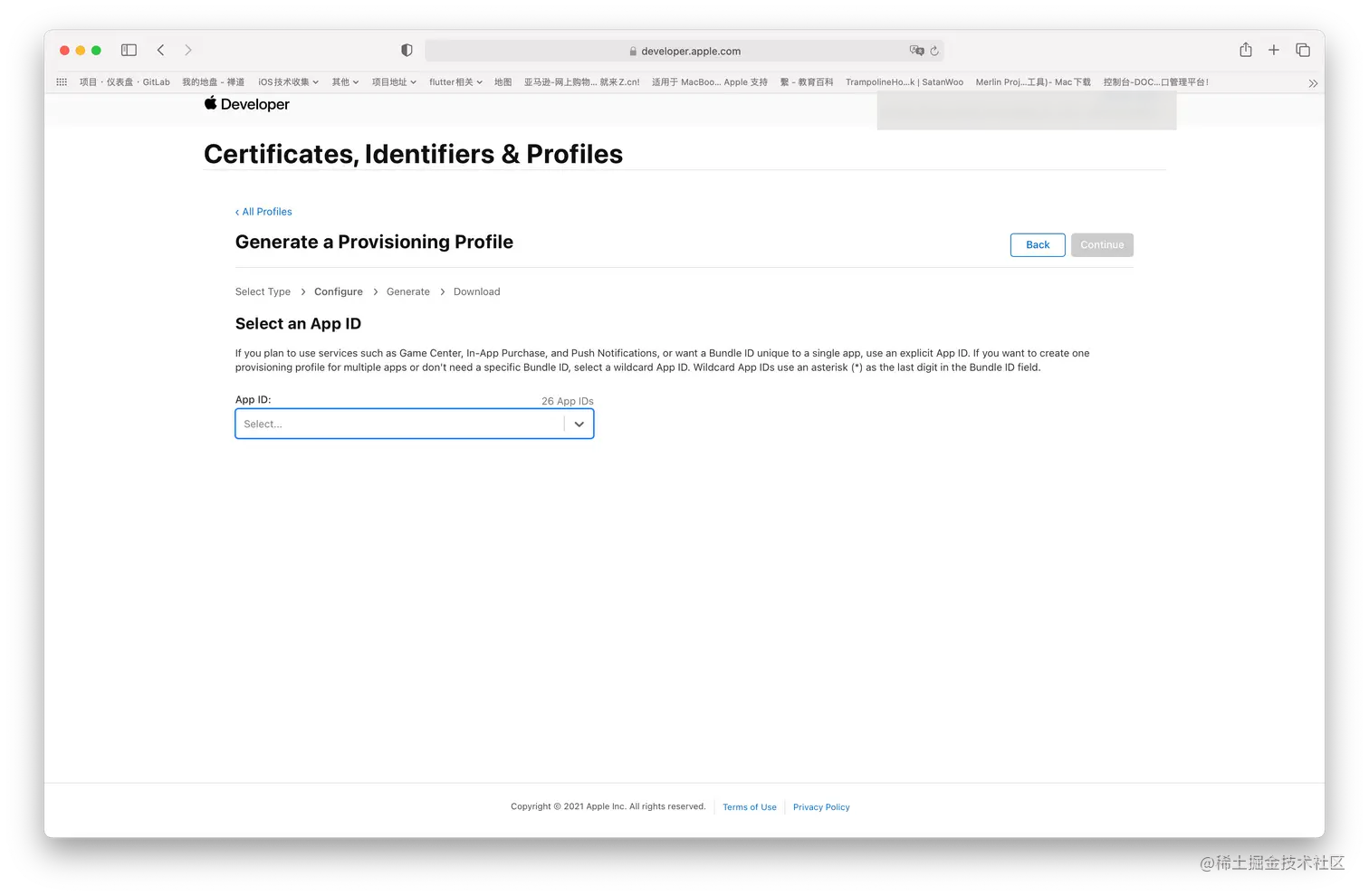The height and width of the screenshot is (896, 1369).
Task: Open the 项目 · 仪表盘 · GitLab bookmark
Action: pyautogui.click(x=125, y=81)
